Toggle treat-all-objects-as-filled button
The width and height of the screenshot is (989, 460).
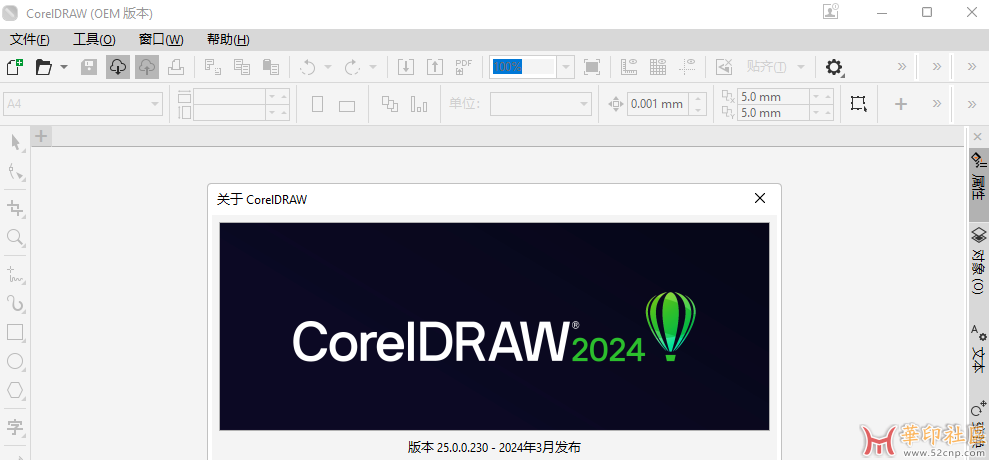coord(858,104)
